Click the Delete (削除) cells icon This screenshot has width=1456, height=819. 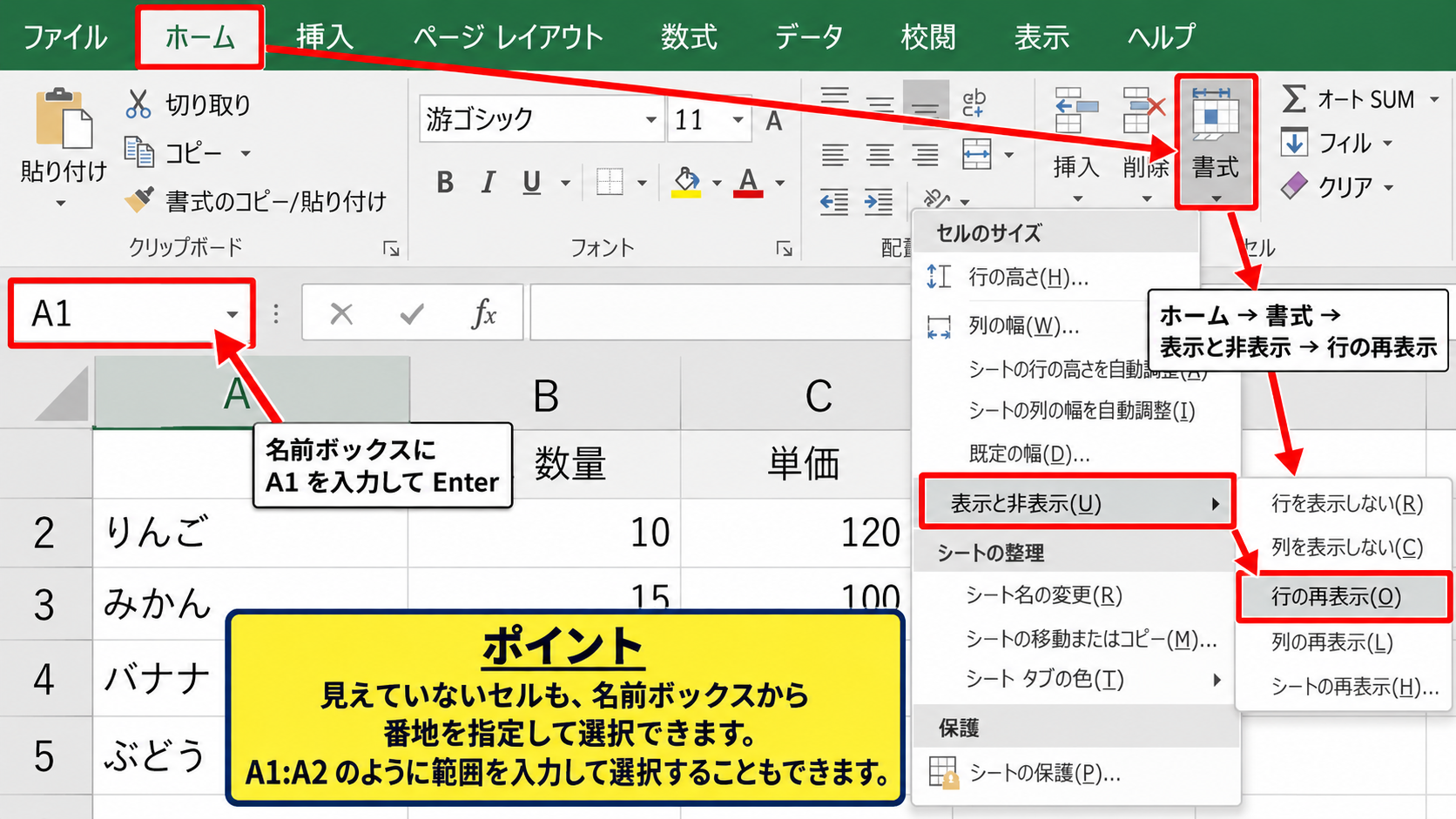(x=1143, y=110)
